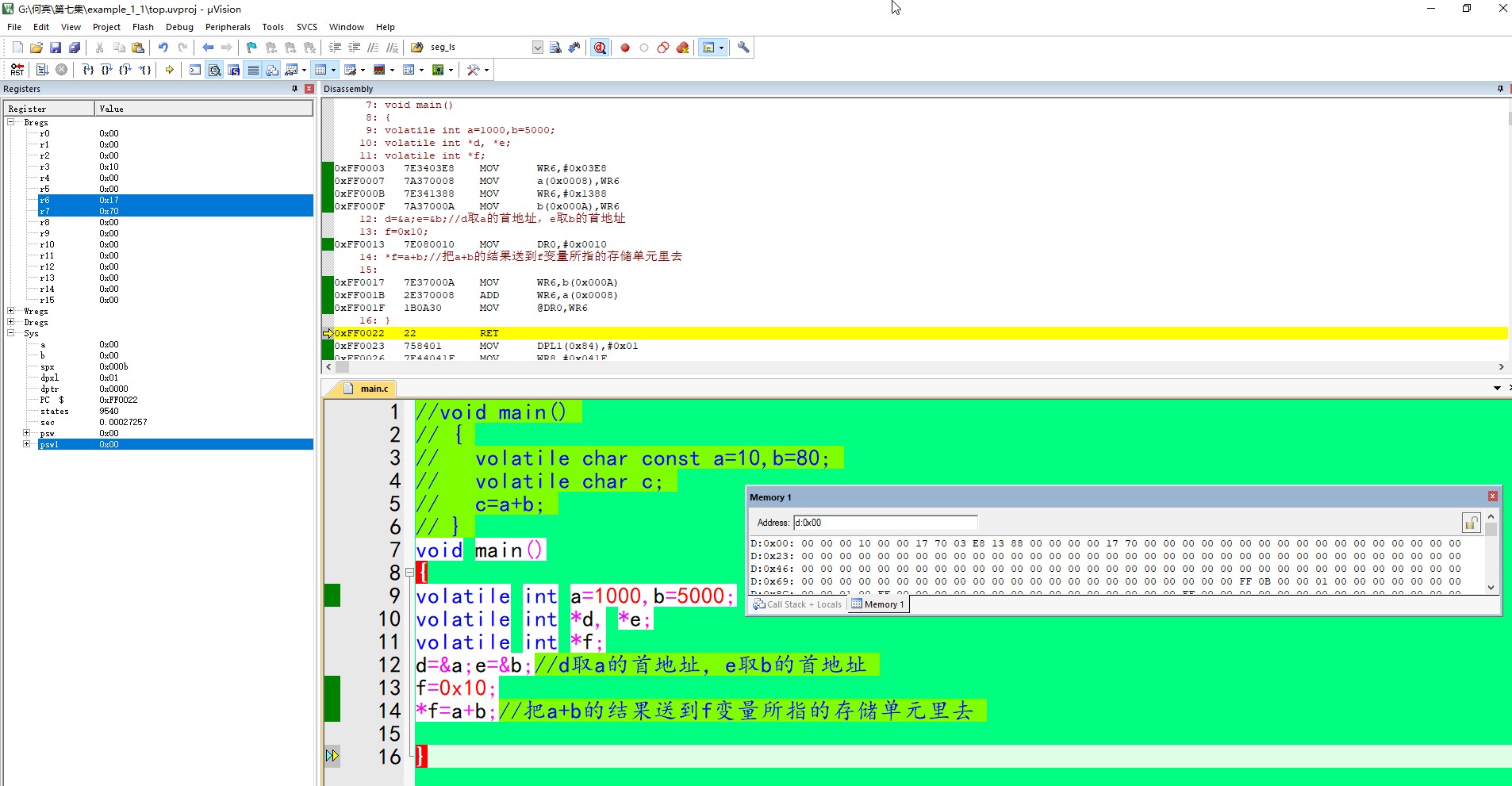1512x786 pixels.
Task: Open the Configuration wrench icon
Action: tap(743, 48)
